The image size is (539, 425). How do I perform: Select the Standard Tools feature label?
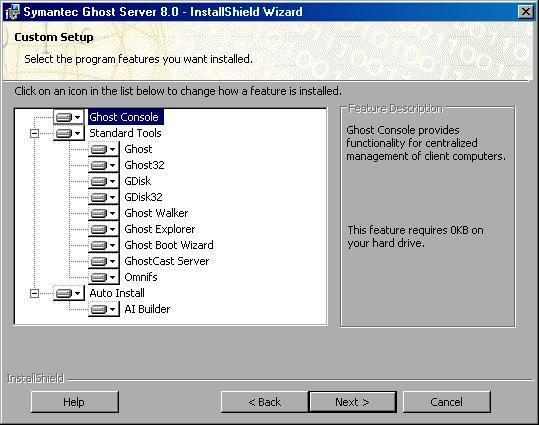(125, 133)
